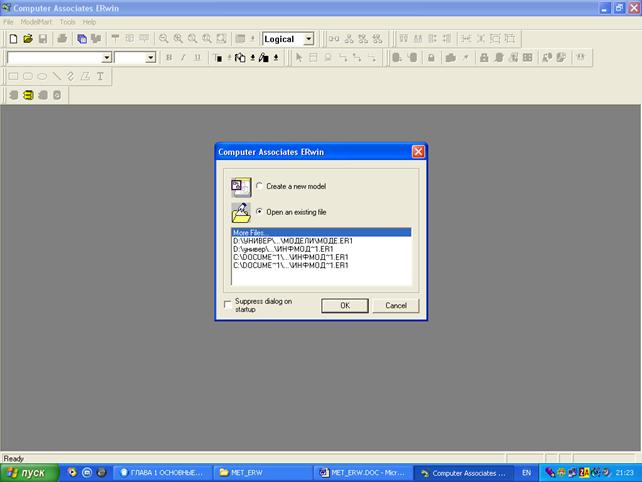Select the text 'T' drawing tool
The height and width of the screenshot is (482, 642).
[100, 76]
